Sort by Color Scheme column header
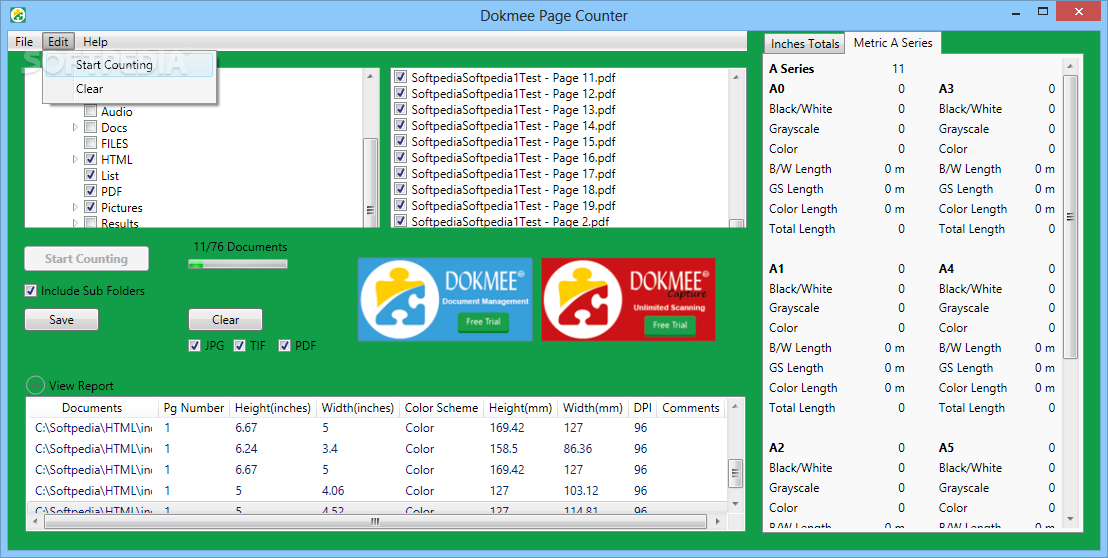Screen dimensions: 1108x558 (x=442, y=408)
